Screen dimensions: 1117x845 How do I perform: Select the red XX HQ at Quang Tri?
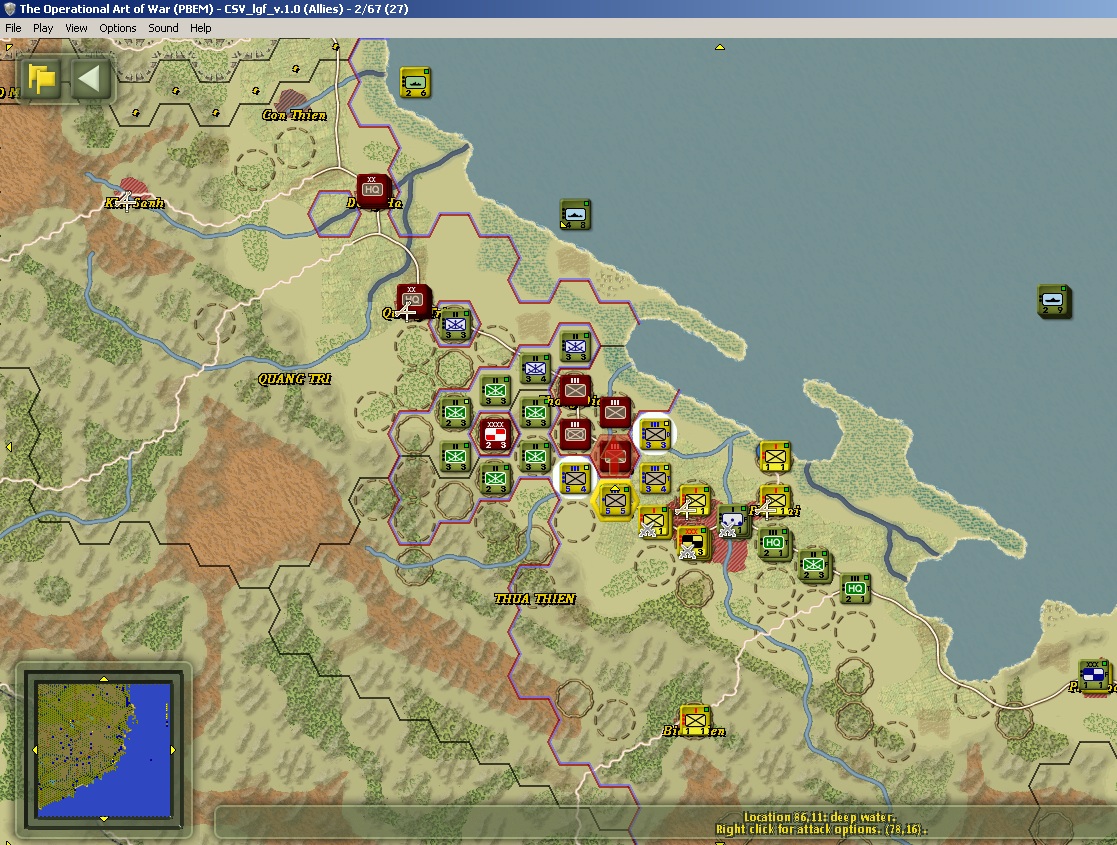tap(413, 301)
